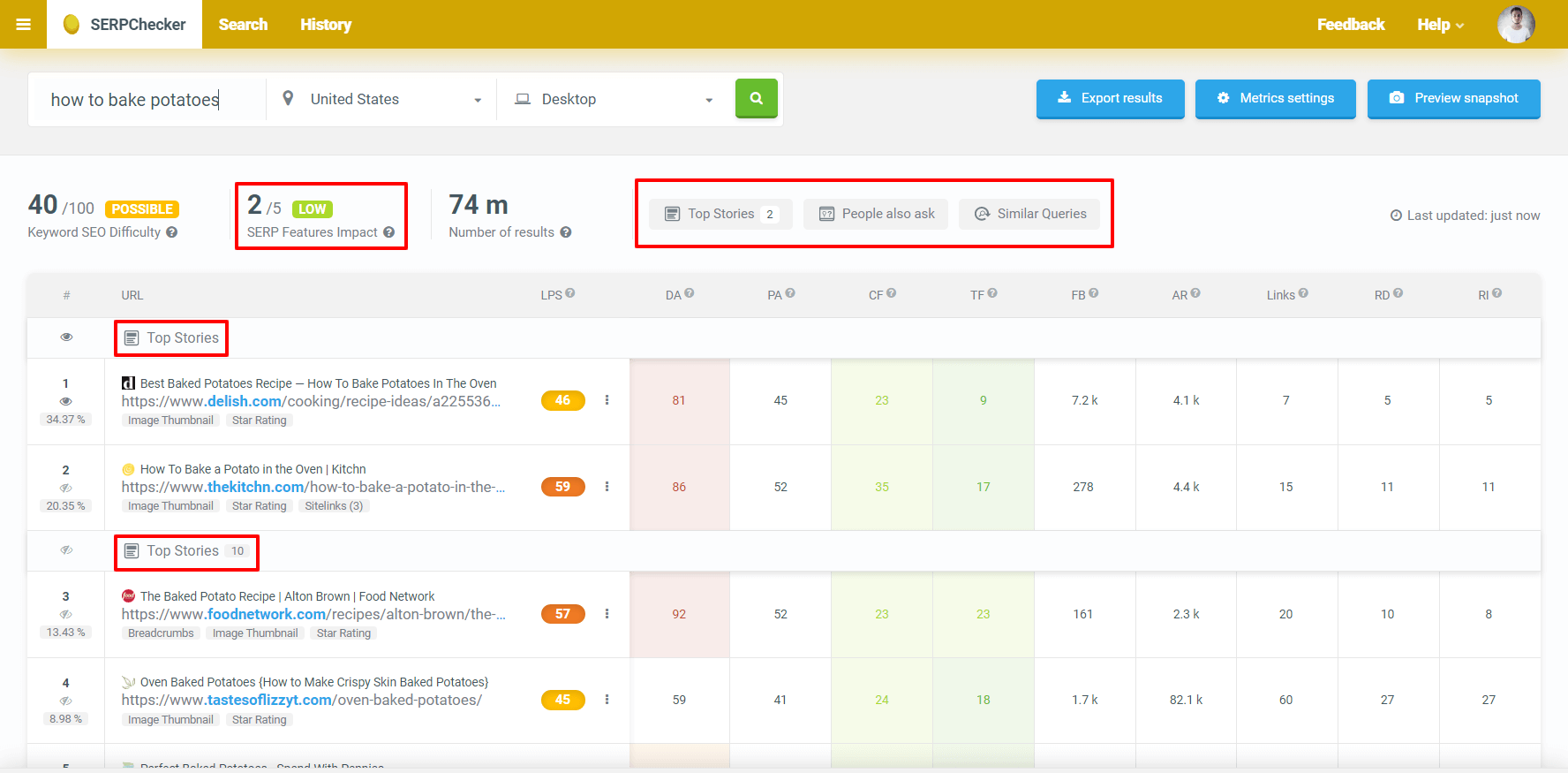Toggle eye icon for result 4 tastesoflizzyt.com
1568x773 pixels.
[x=66, y=701]
